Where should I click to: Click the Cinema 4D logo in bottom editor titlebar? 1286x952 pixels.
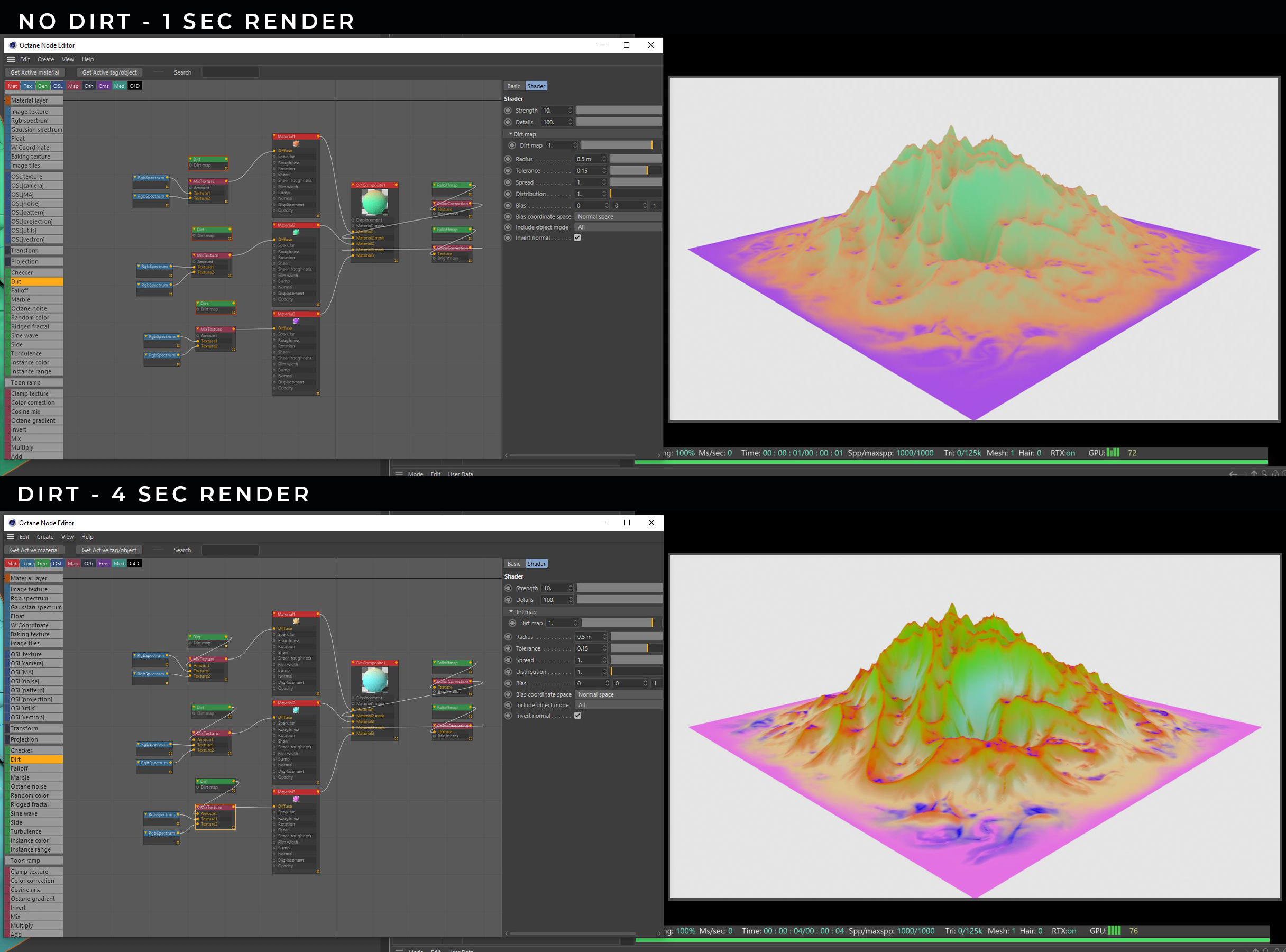[12, 523]
